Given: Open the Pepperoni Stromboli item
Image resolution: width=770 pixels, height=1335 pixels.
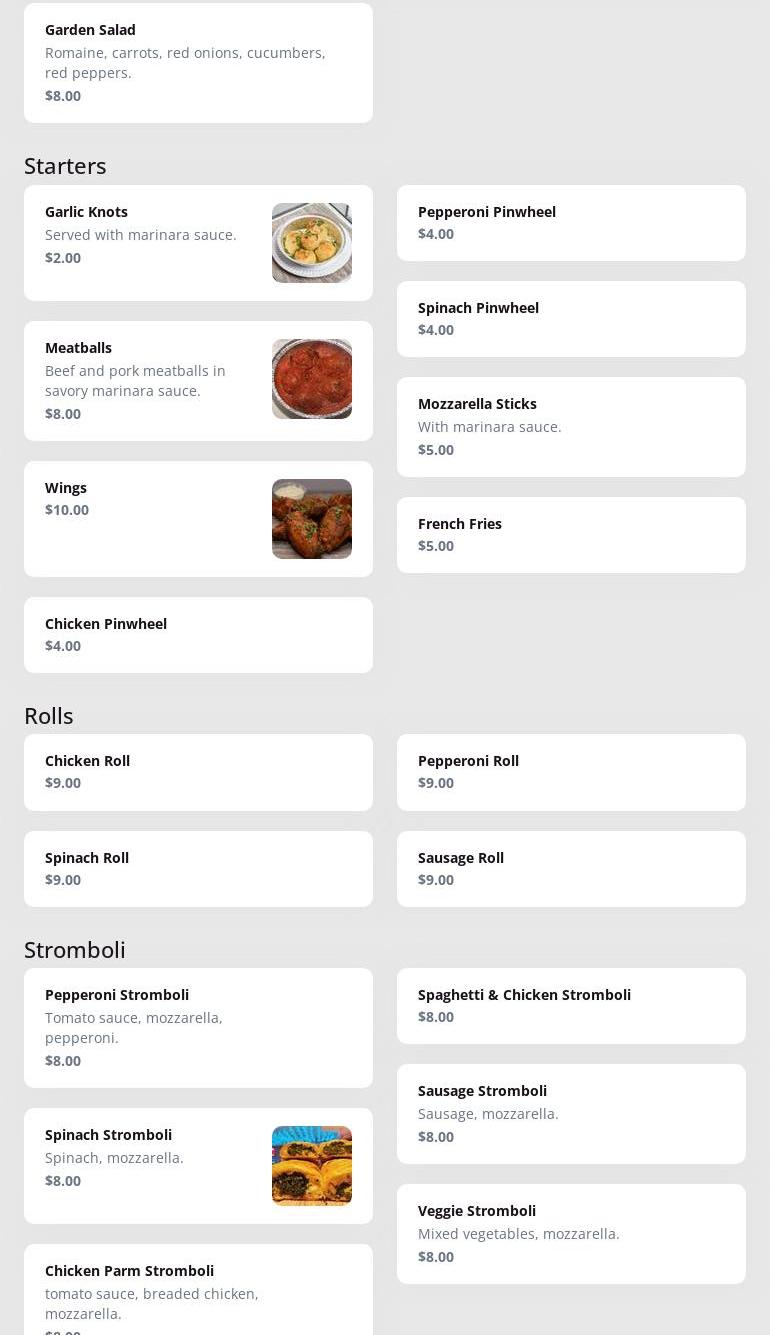Looking at the screenshot, I should coord(198,1028).
